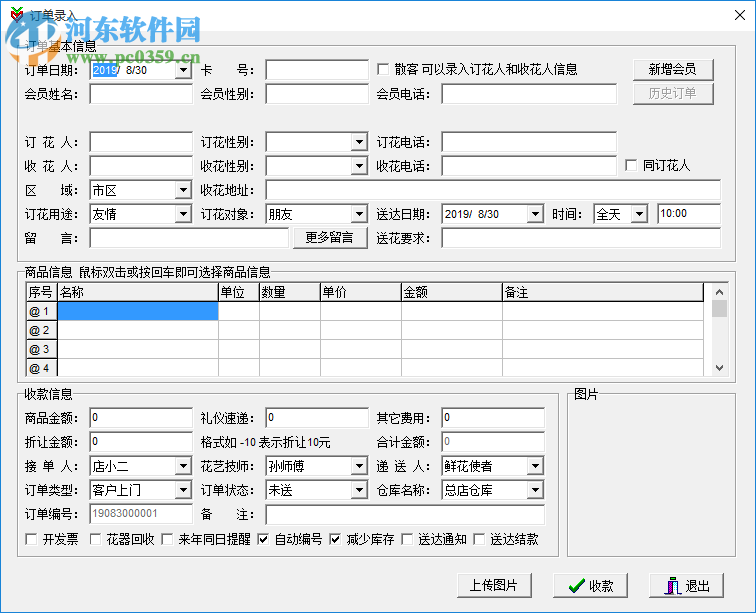Click the 其它费用 input field
Image resolution: width=756 pixels, height=613 pixels.
pos(493,418)
